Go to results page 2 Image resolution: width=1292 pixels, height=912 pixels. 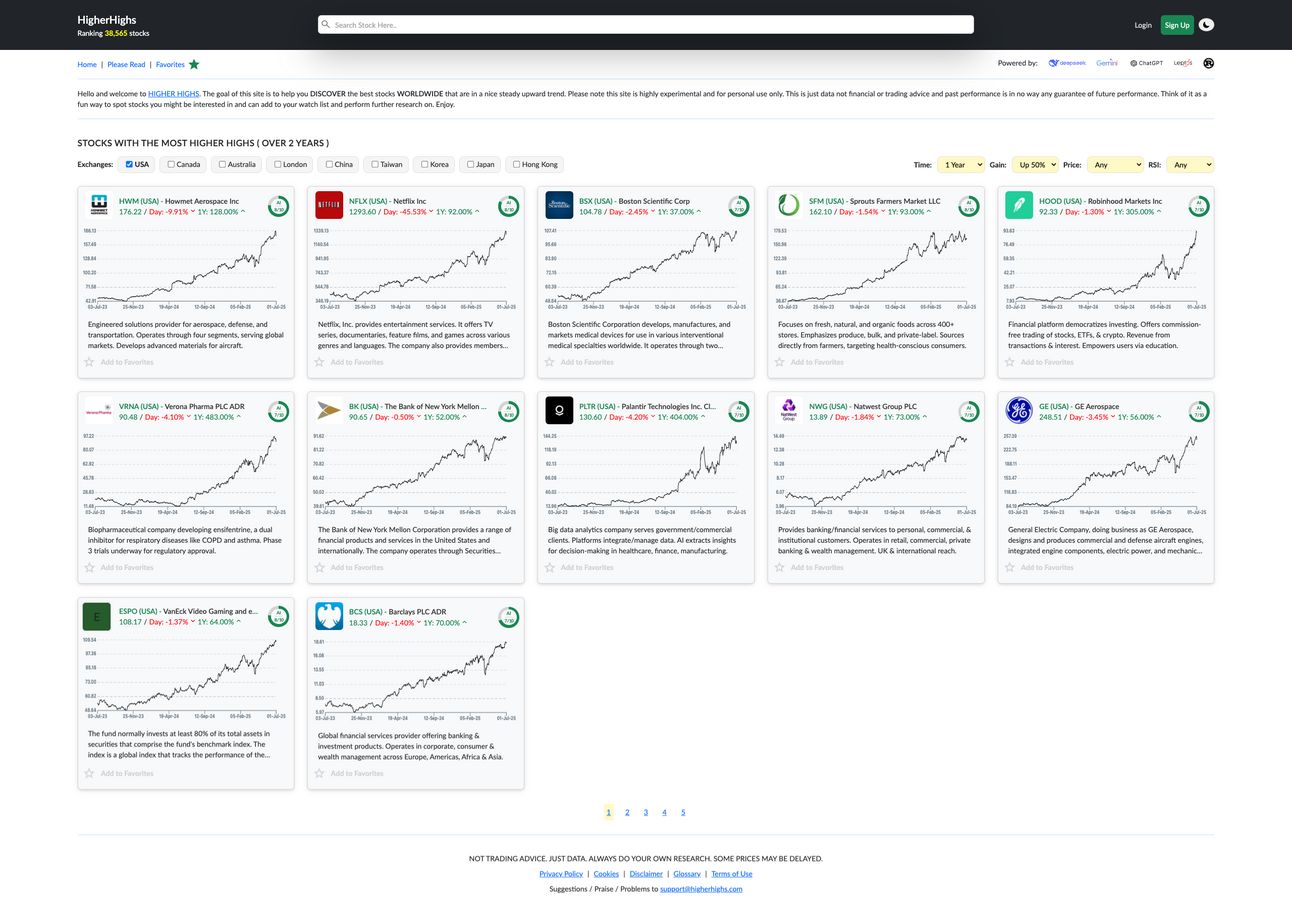[627, 812]
